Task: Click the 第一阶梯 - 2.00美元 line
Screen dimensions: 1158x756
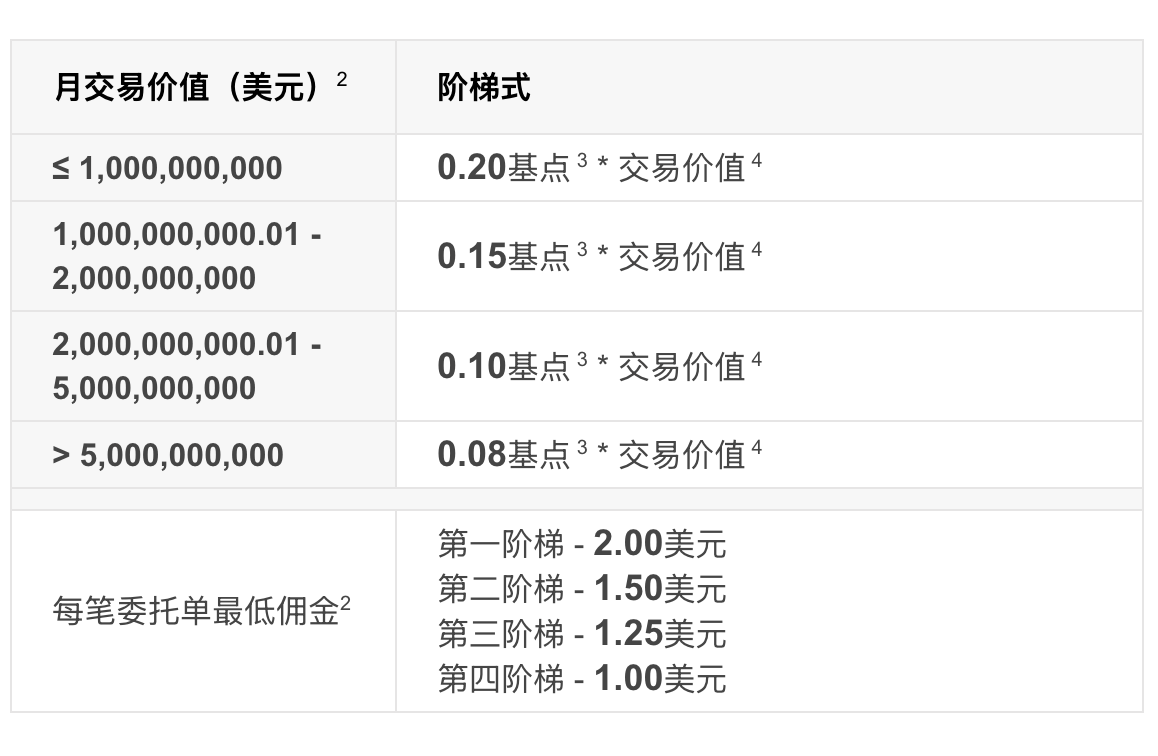Action: click(x=581, y=544)
